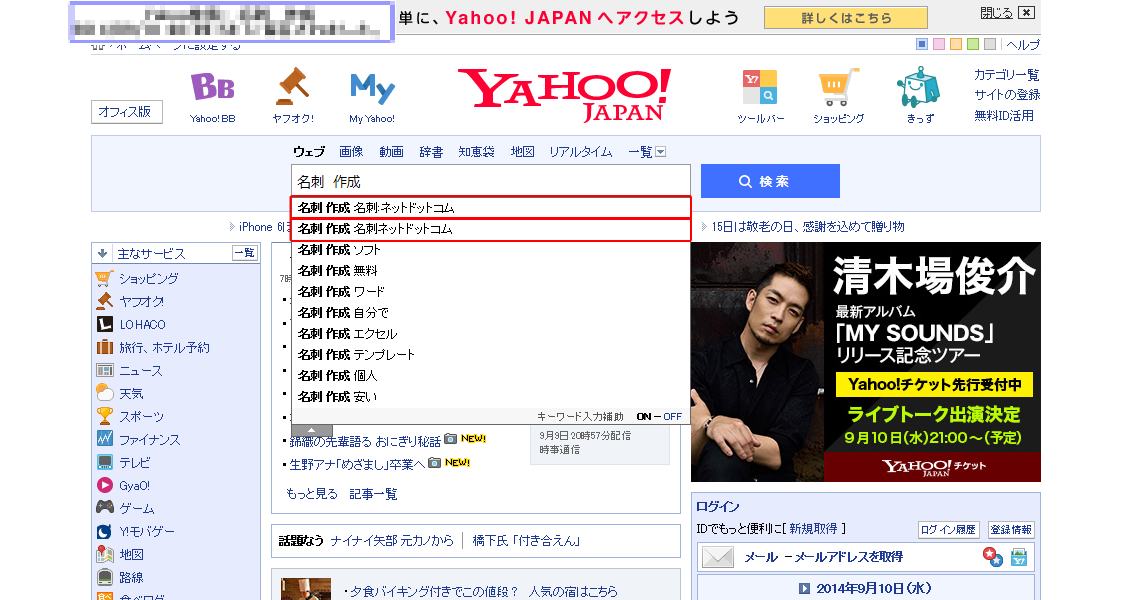Image resolution: width=1130 pixels, height=600 pixels.
Task: Click the shopping cart icon beside mail
Action: coord(1019,557)
